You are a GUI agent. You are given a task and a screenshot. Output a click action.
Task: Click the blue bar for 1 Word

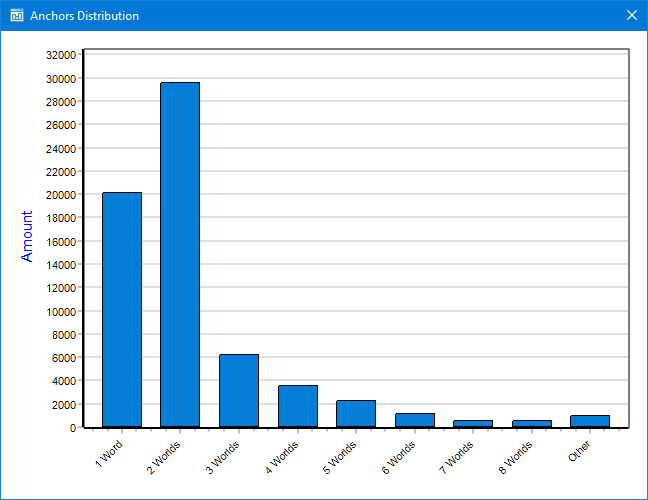click(x=122, y=310)
